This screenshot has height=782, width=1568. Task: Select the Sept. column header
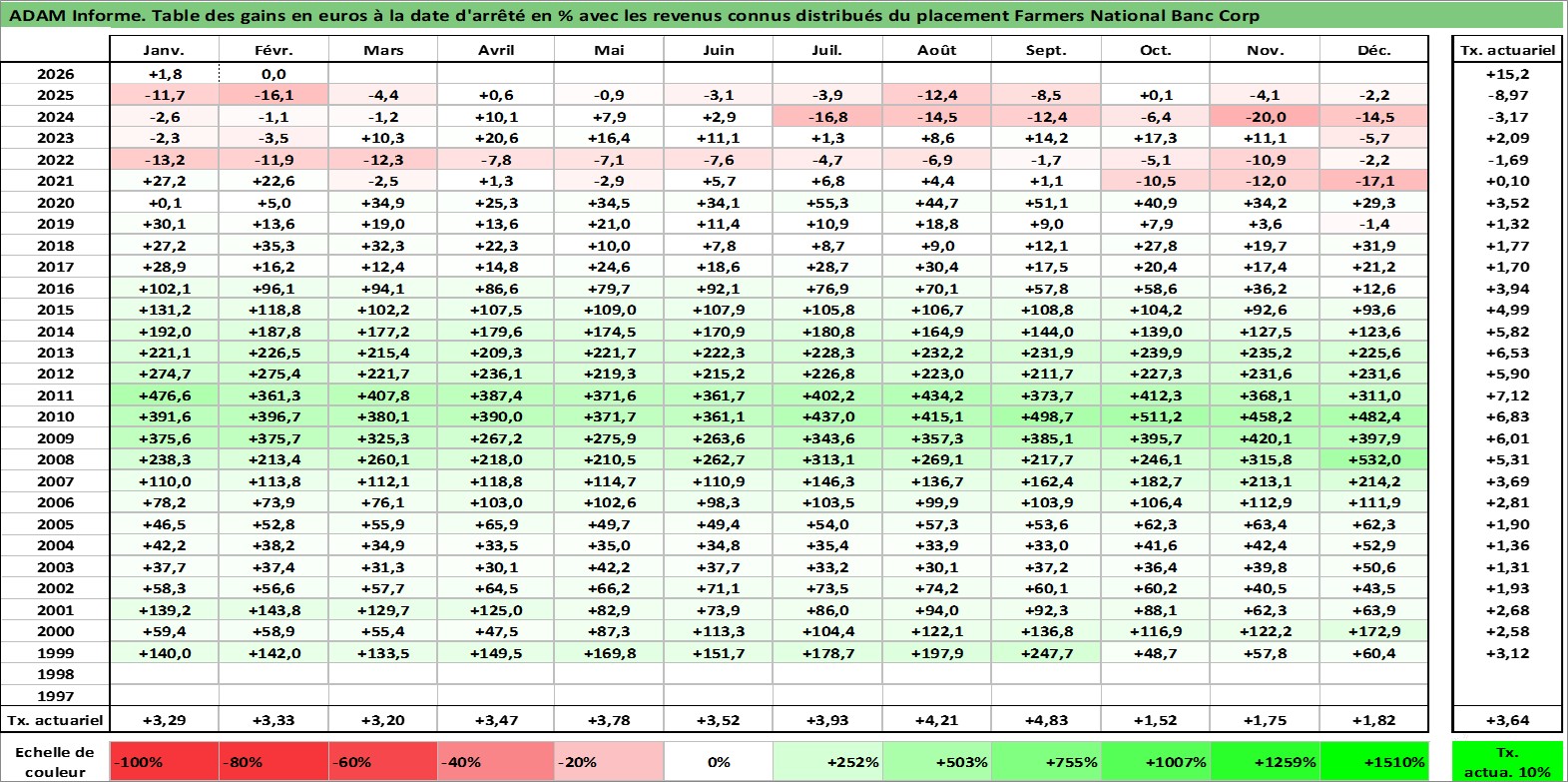point(1046,50)
